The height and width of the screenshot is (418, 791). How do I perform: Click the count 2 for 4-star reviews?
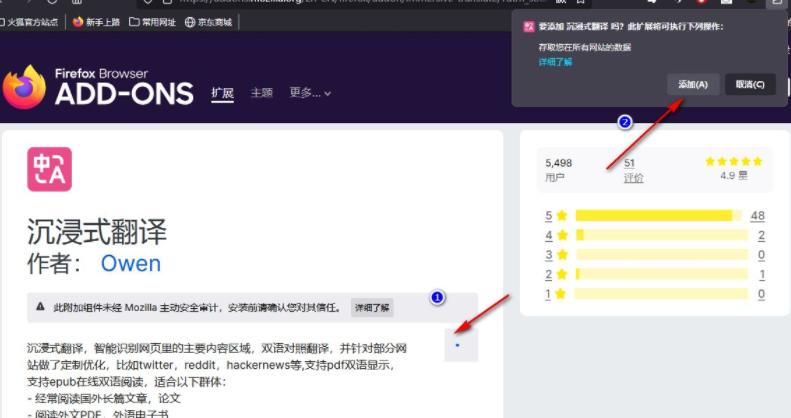click(x=761, y=235)
